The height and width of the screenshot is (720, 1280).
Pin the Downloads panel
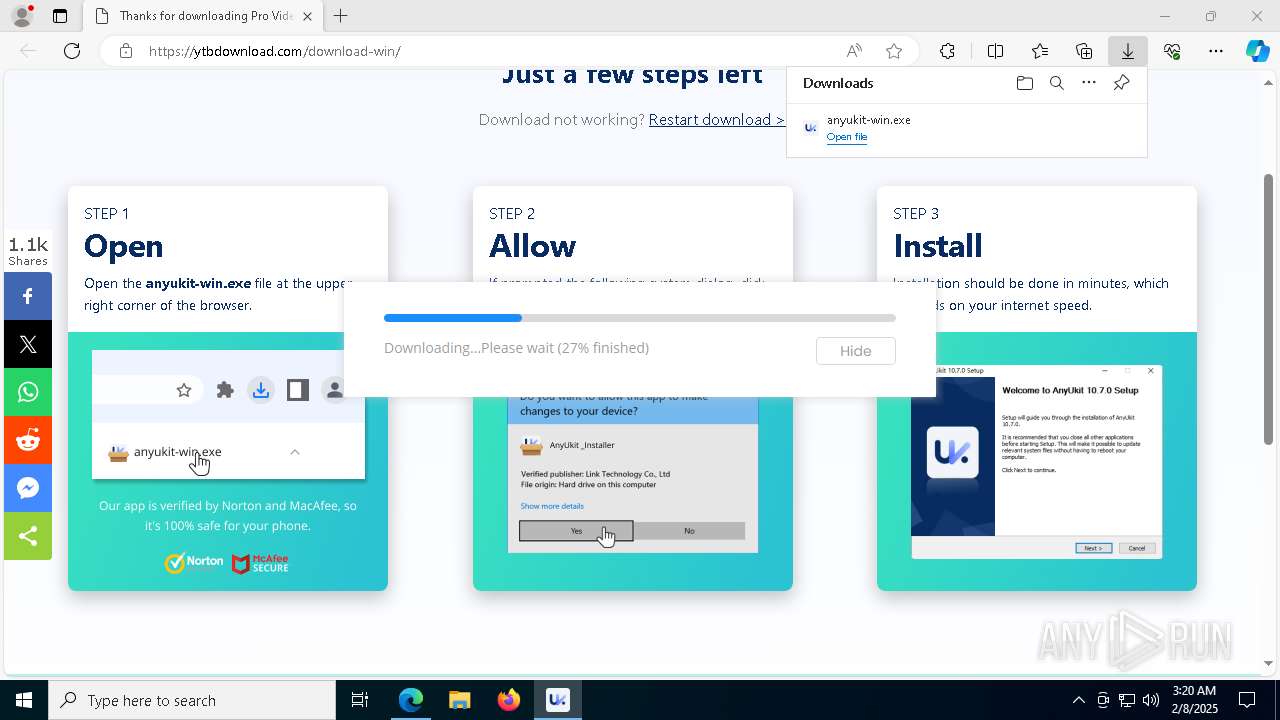[1121, 83]
